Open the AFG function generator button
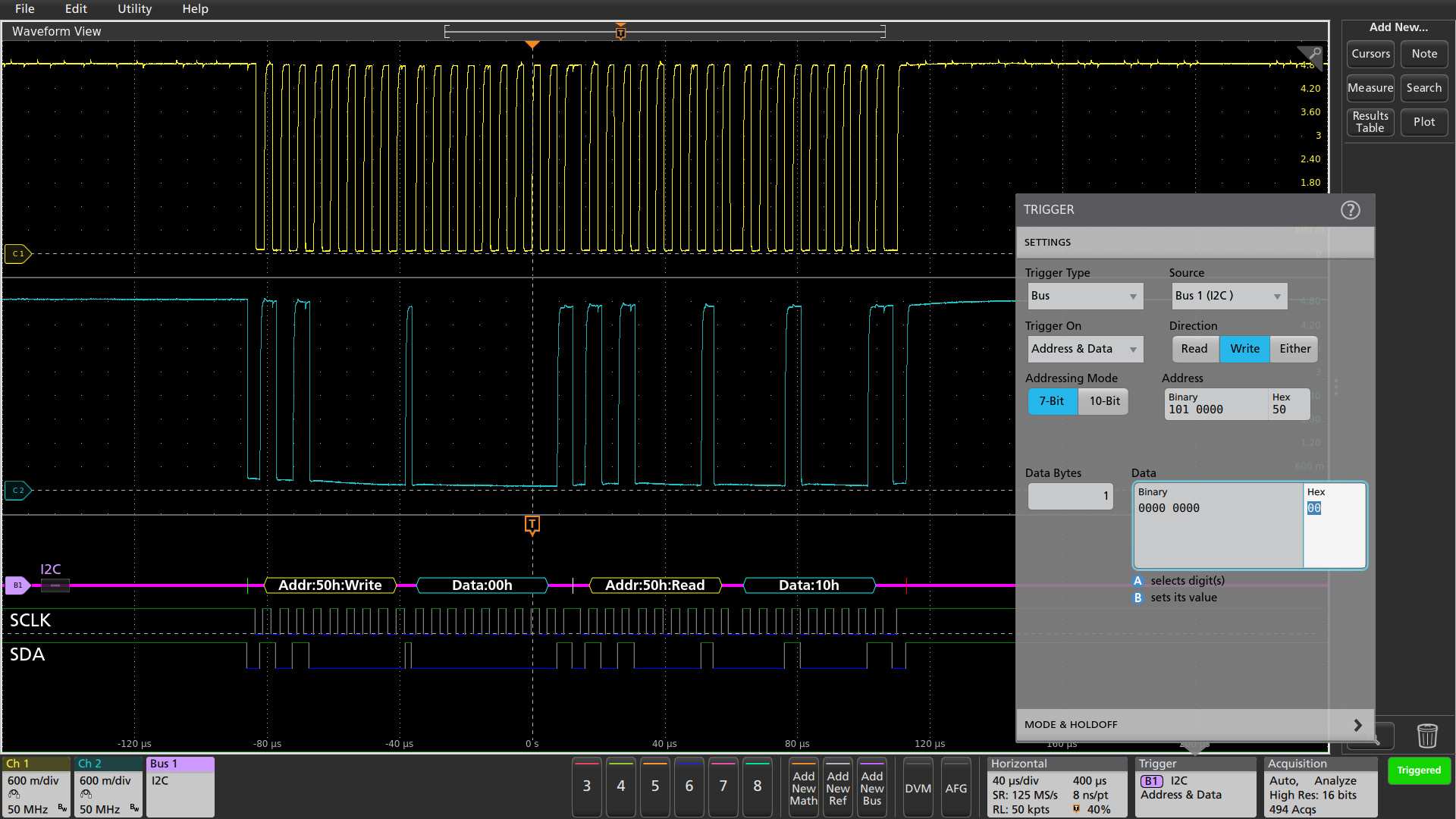The height and width of the screenshot is (819, 1456). point(955,788)
